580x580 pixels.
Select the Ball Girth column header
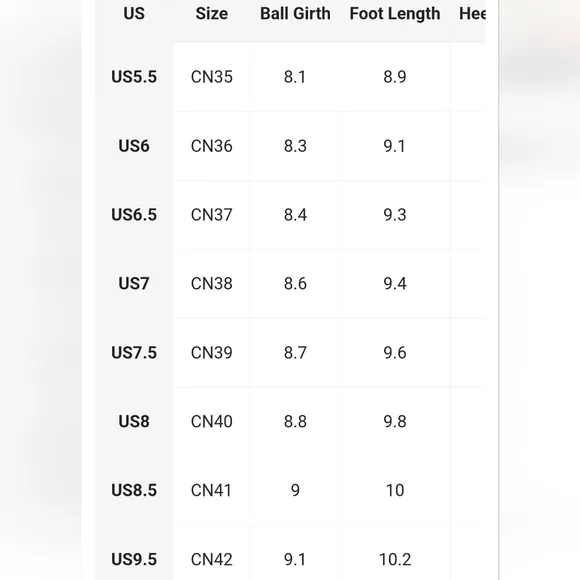(x=295, y=14)
